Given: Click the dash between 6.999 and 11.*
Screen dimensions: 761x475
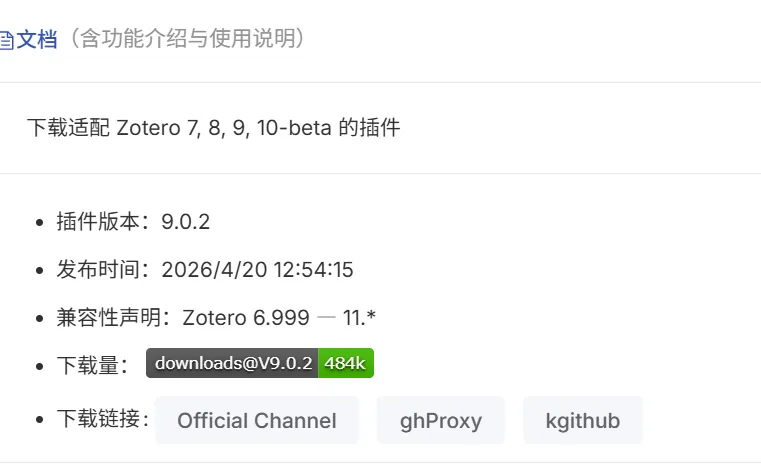Looking at the screenshot, I should pos(326,318).
